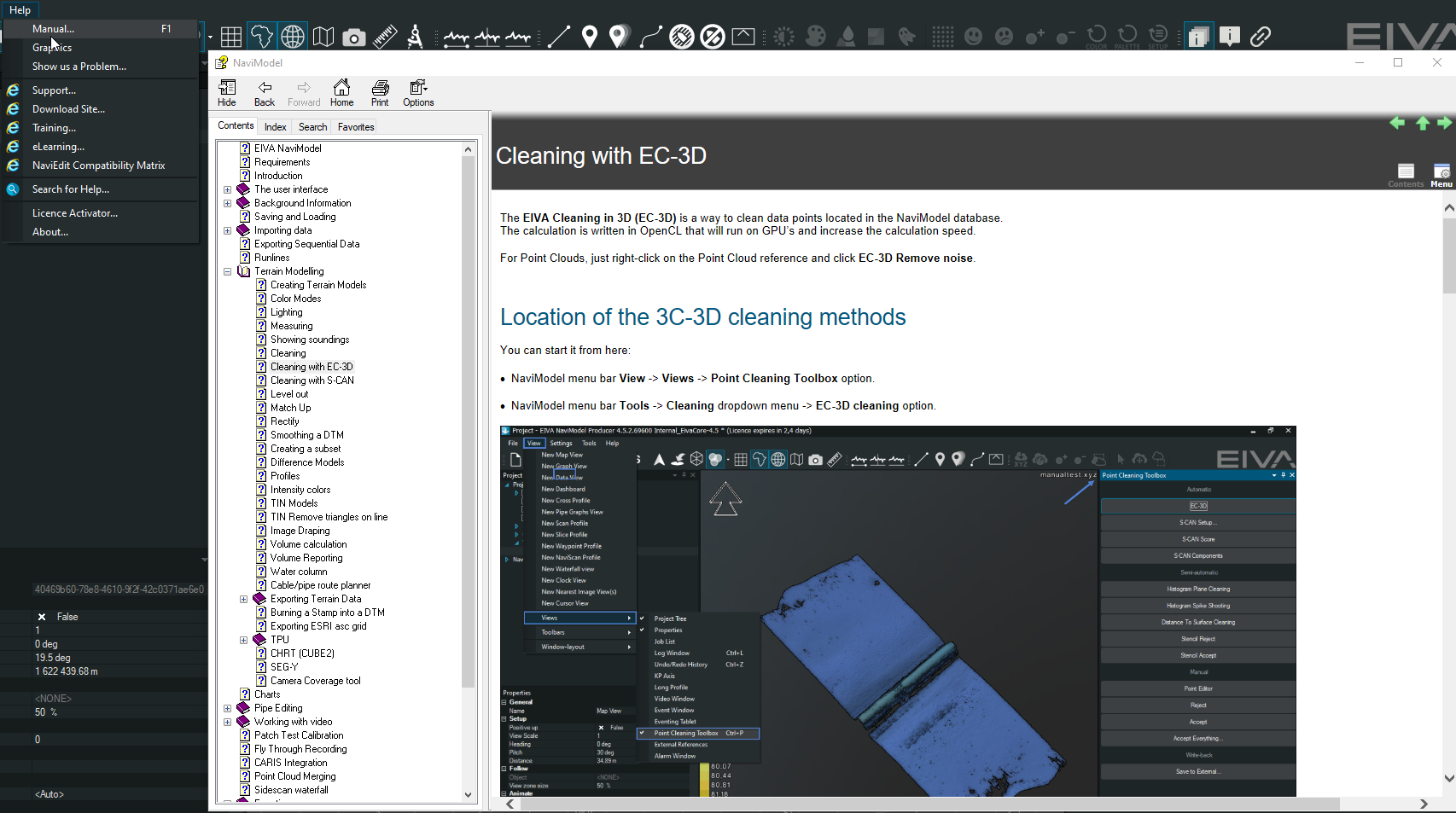Click the box with chevron toolbar icon
The width and height of the screenshot is (1456, 813).
[x=743, y=37]
